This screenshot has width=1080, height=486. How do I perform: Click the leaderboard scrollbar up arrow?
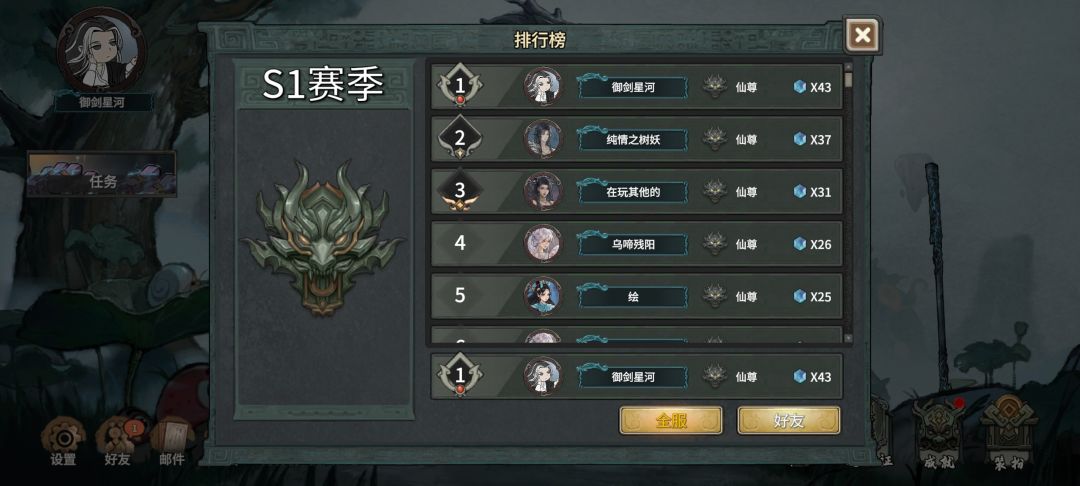tap(848, 67)
